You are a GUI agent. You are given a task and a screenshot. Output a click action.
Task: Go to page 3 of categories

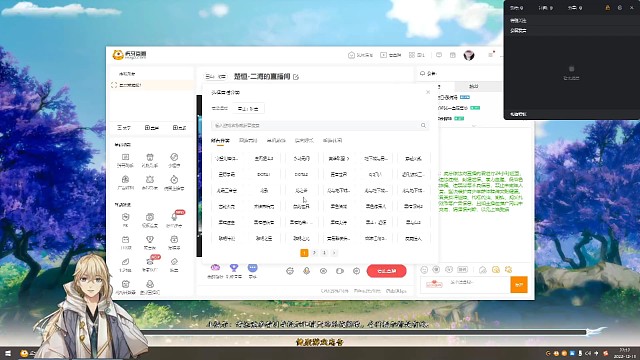(324, 253)
